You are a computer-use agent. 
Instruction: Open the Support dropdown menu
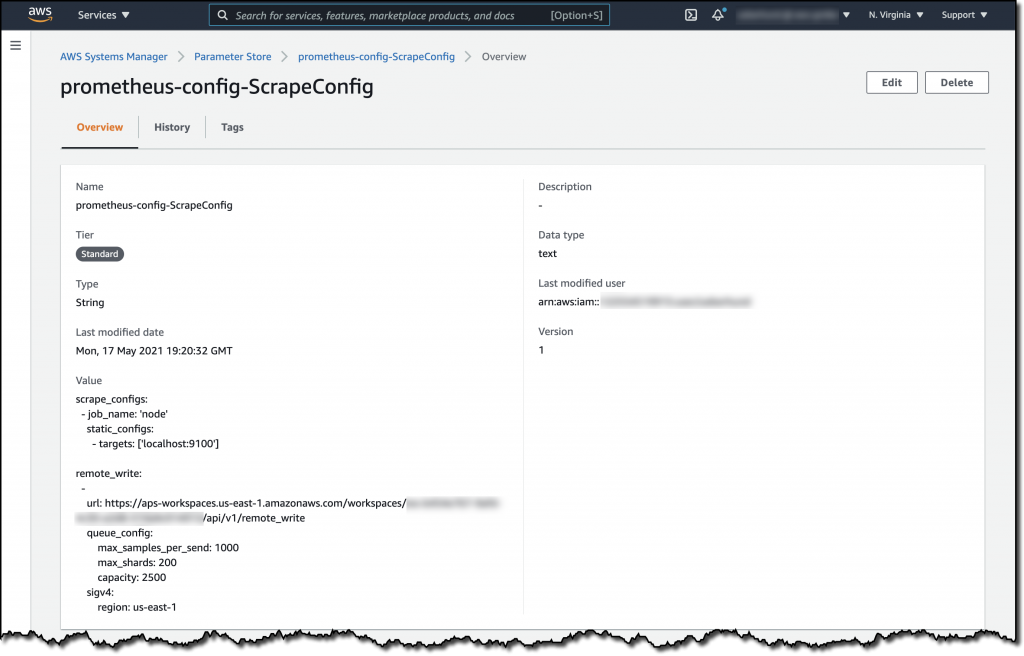click(x=960, y=15)
